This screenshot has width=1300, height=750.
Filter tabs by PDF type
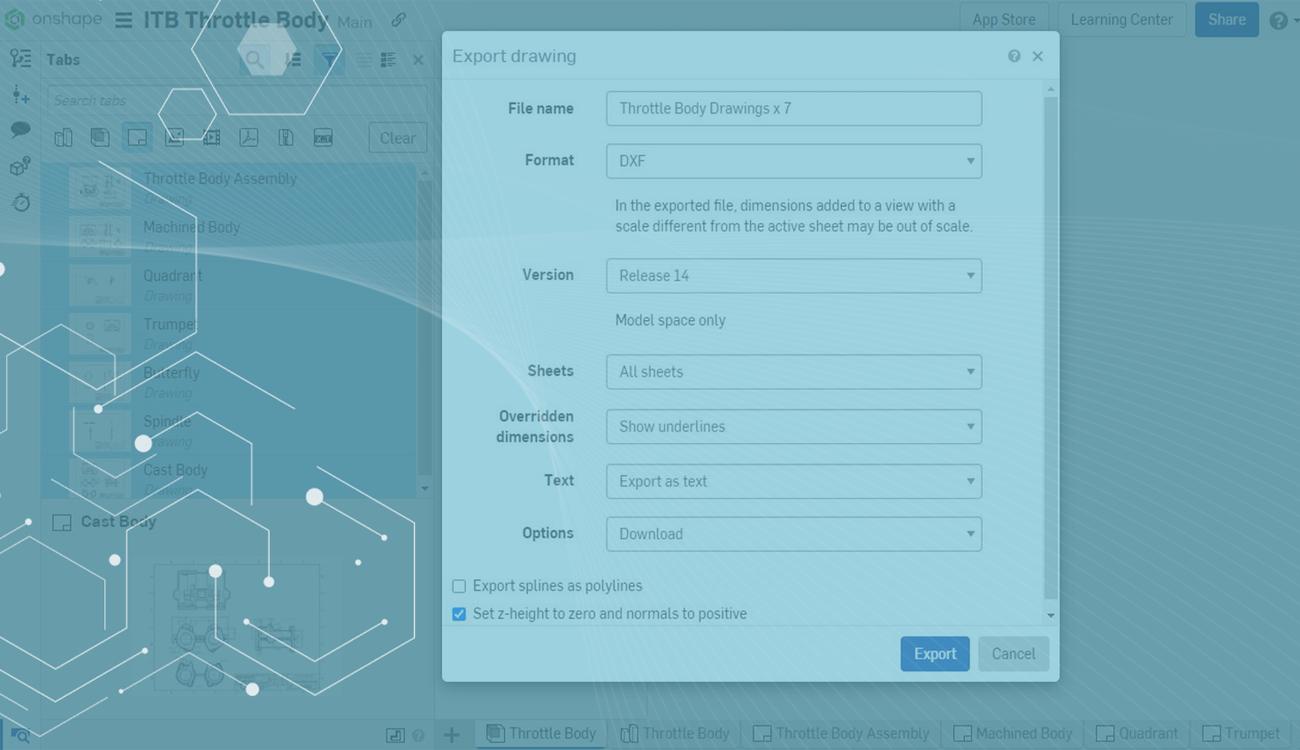click(x=248, y=137)
